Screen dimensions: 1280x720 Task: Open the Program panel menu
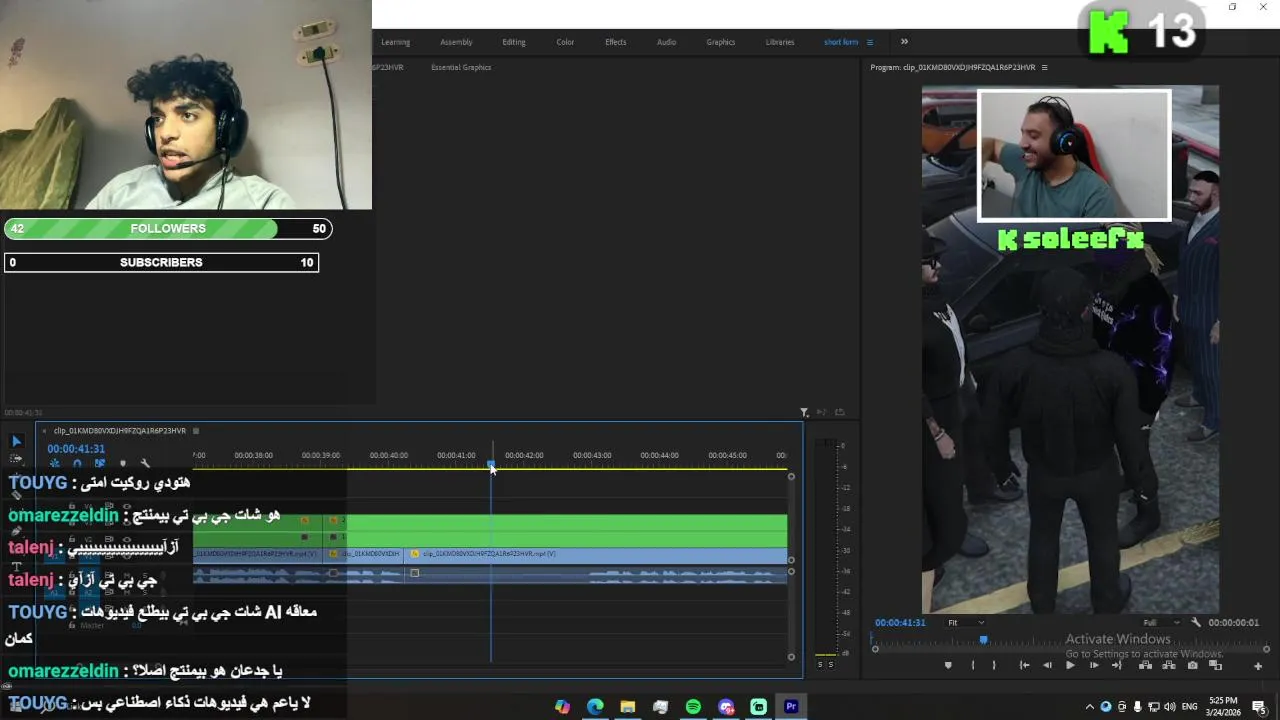click(1044, 67)
